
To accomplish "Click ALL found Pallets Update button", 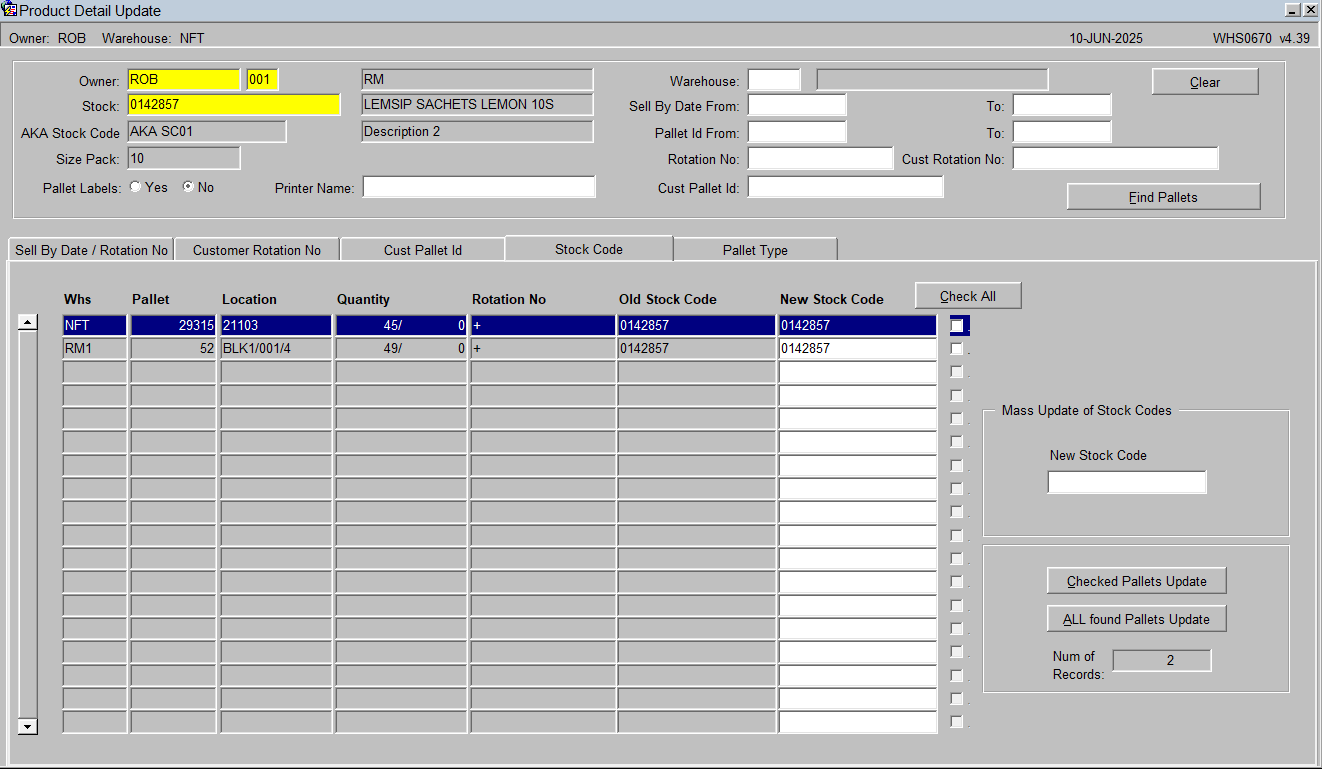I will tap(1136, 619).
